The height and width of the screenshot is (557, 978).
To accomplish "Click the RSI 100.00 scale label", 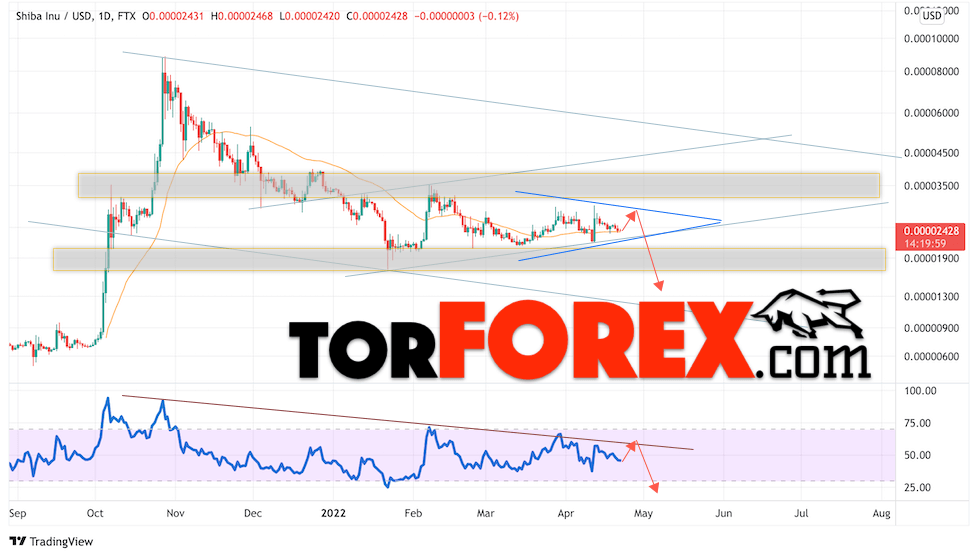I will click(x=920, y=391).
